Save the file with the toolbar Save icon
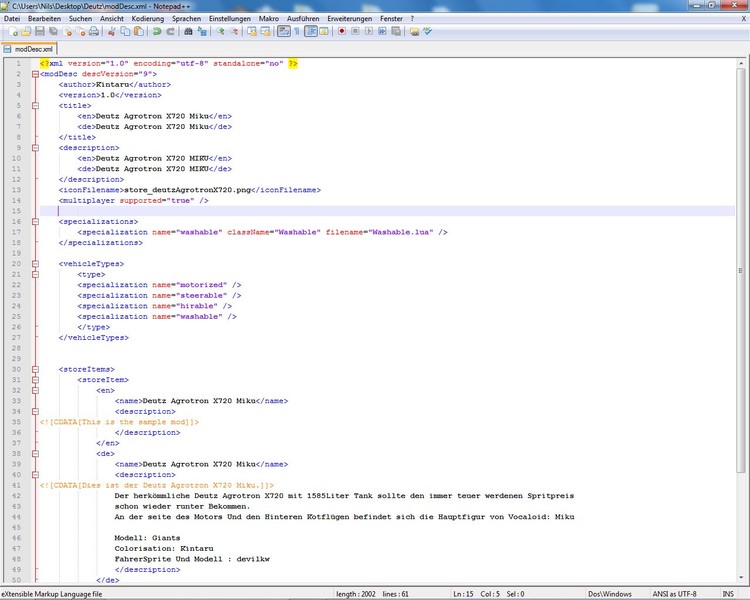Image resolution: width=750 pixels, height=600 pixels. click(x=40, y=32)
